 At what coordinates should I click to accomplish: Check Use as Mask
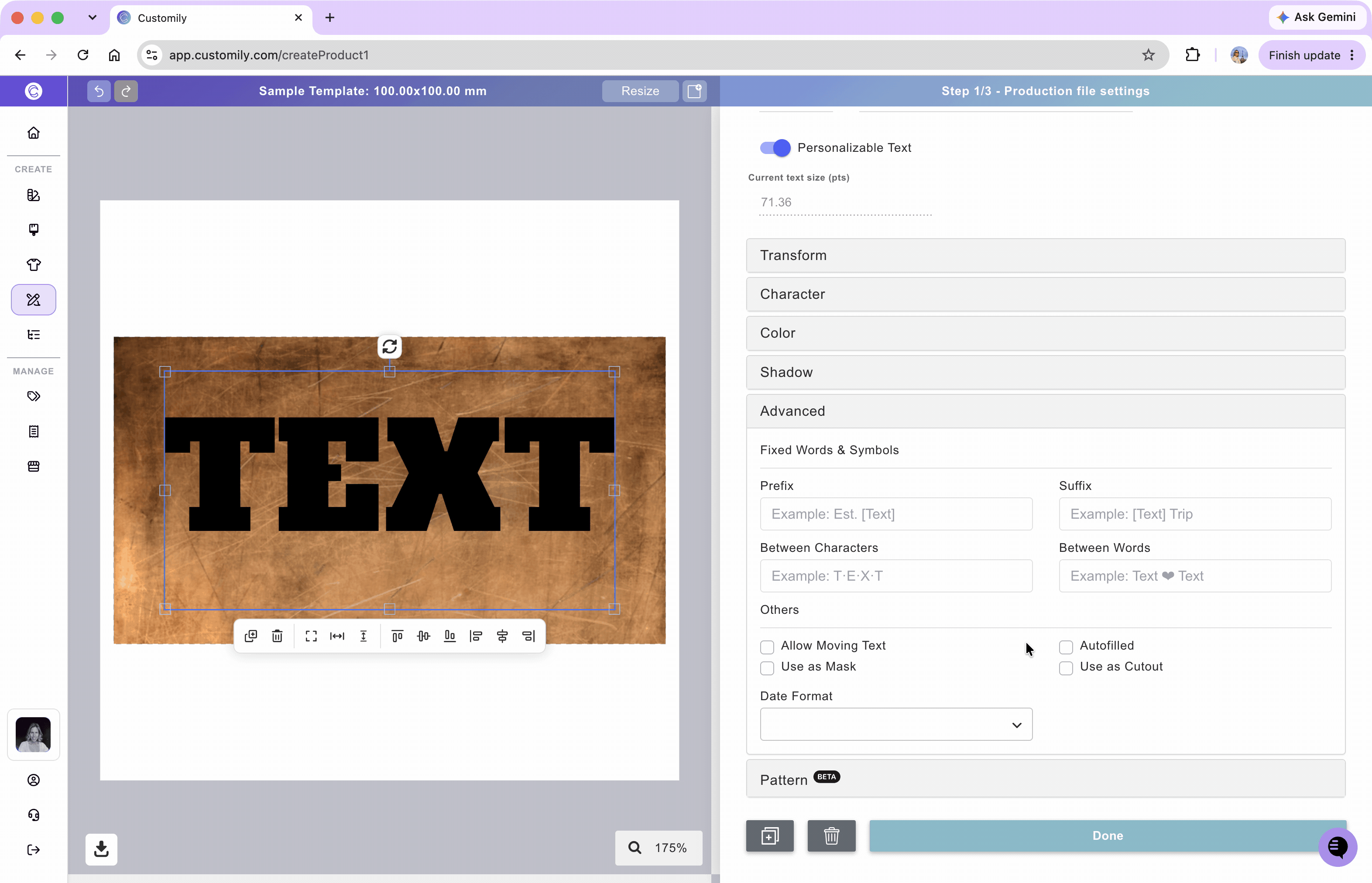pos(767,668)
